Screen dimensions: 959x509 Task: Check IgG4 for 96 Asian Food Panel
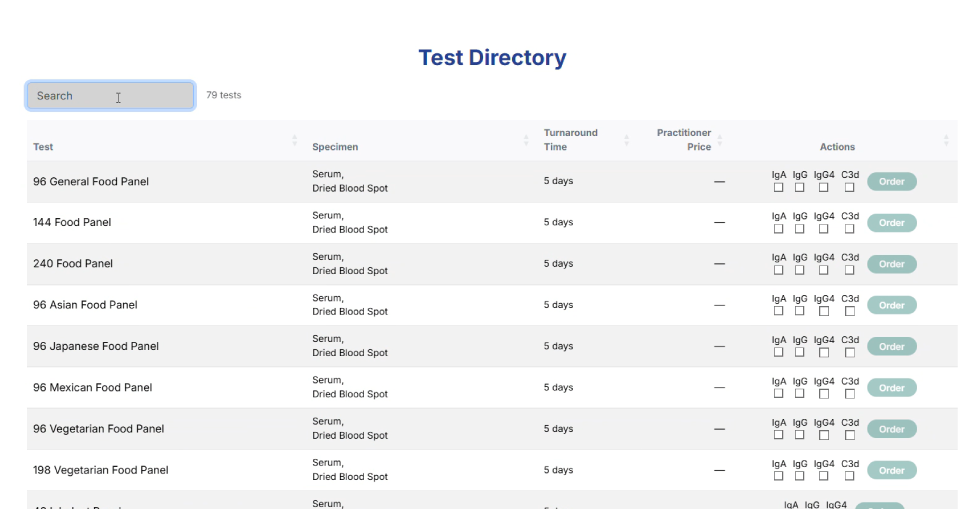coord(824,311)
